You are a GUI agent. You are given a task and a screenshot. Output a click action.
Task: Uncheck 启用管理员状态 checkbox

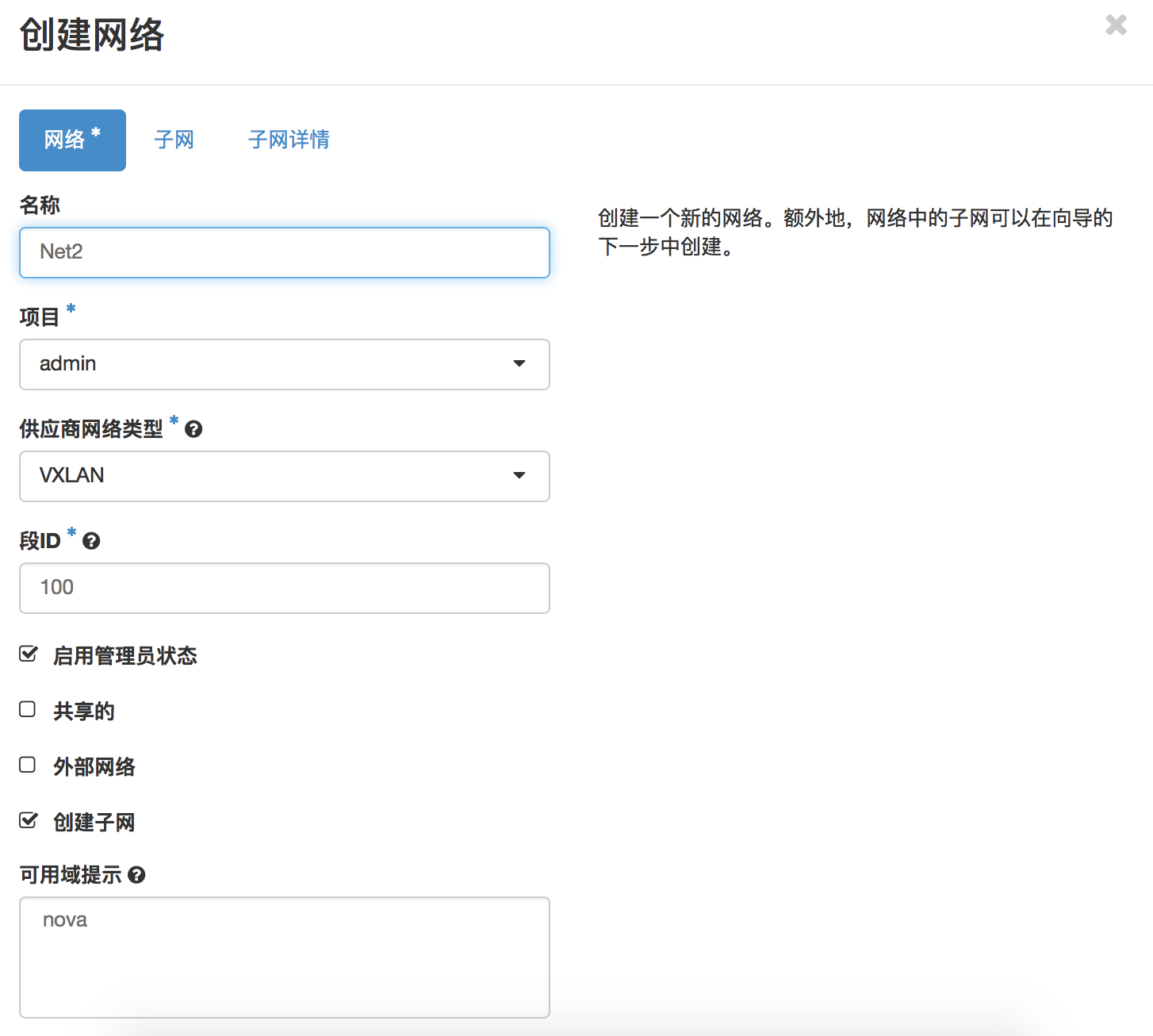pyautogui.click(x=29, y=654)
